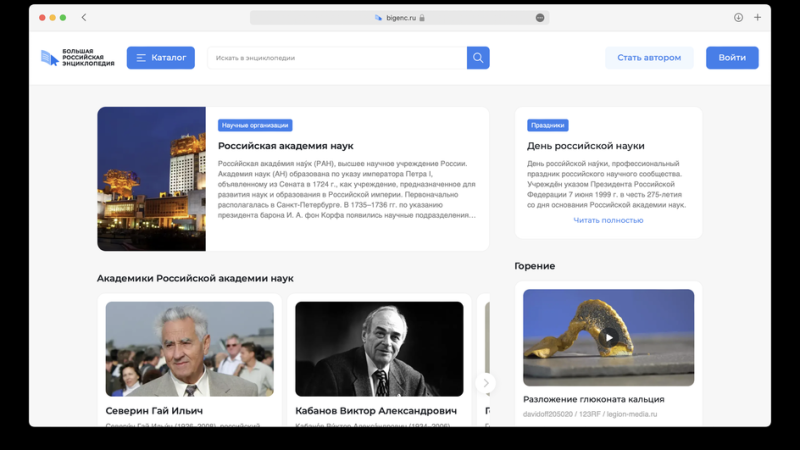This screenshot has height=450, width=800.
Task: Open the browser downloads icon
Action: click(x=738, y=17)
